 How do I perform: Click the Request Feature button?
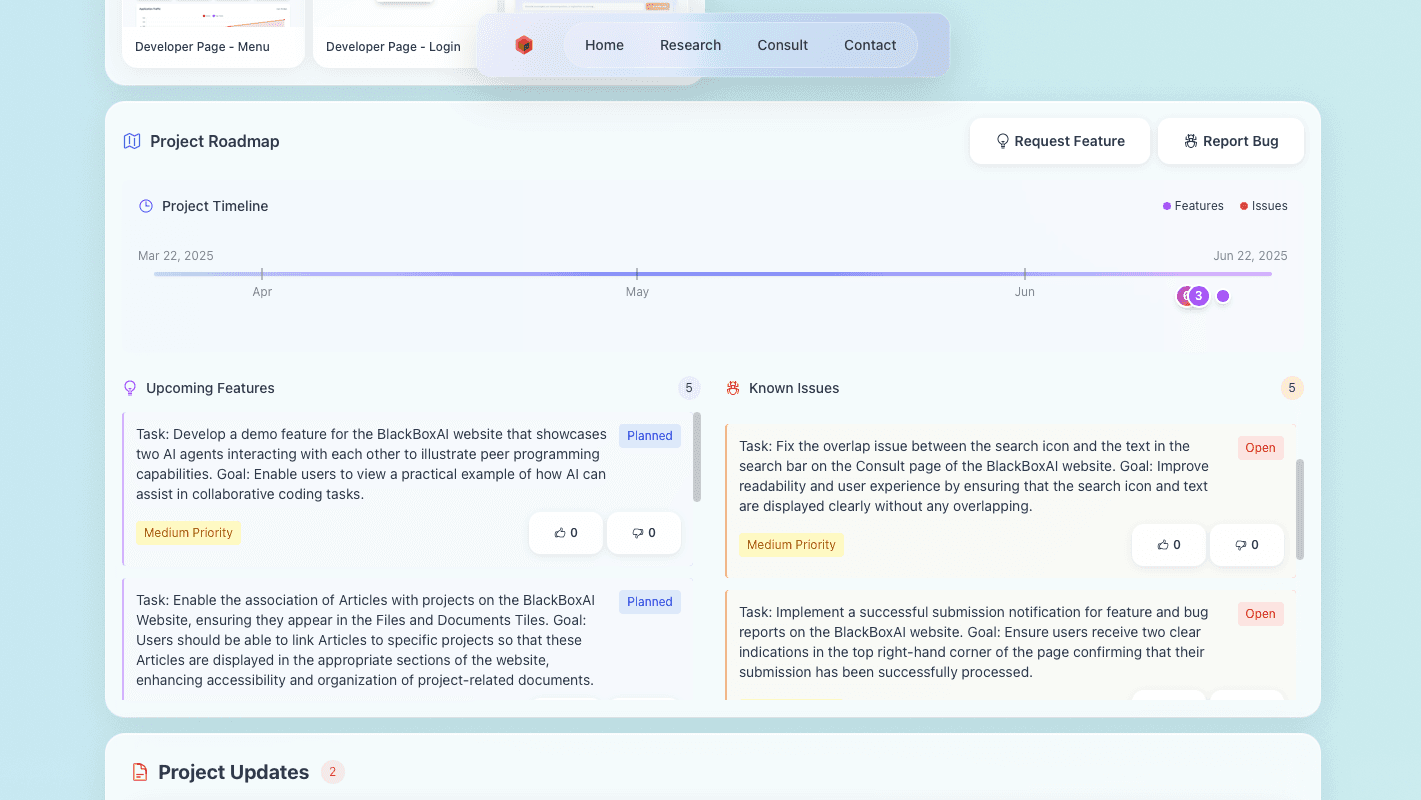click(x=1059, y=141)
